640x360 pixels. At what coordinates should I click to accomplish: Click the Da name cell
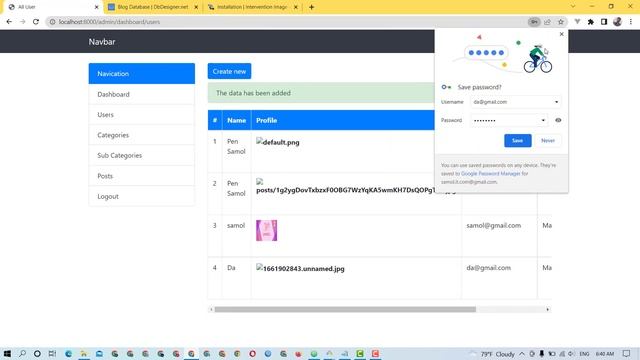[231, 268]
